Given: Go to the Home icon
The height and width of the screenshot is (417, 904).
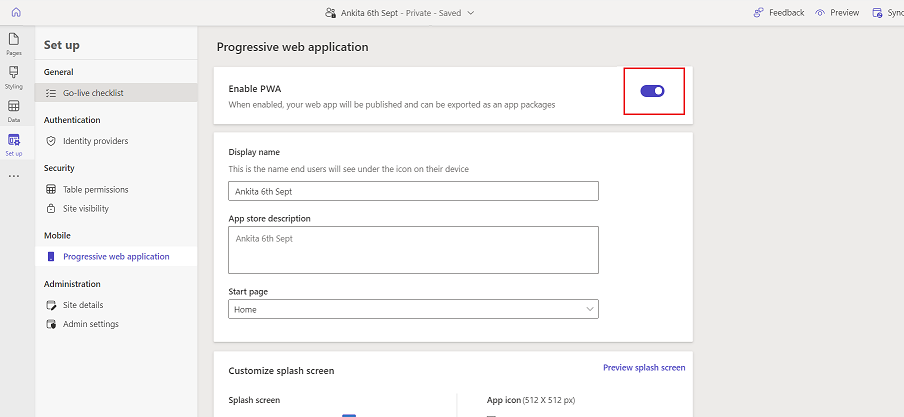Looking at the screenshot, I should (15, 12).
